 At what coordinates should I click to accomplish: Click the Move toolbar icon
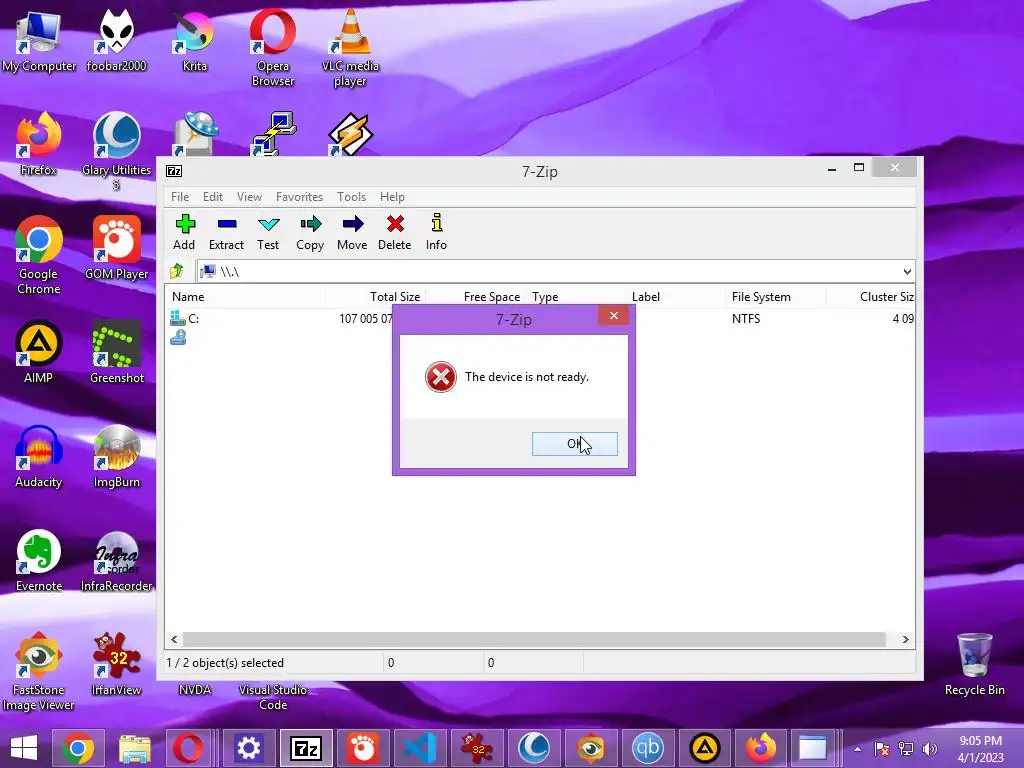352,232
